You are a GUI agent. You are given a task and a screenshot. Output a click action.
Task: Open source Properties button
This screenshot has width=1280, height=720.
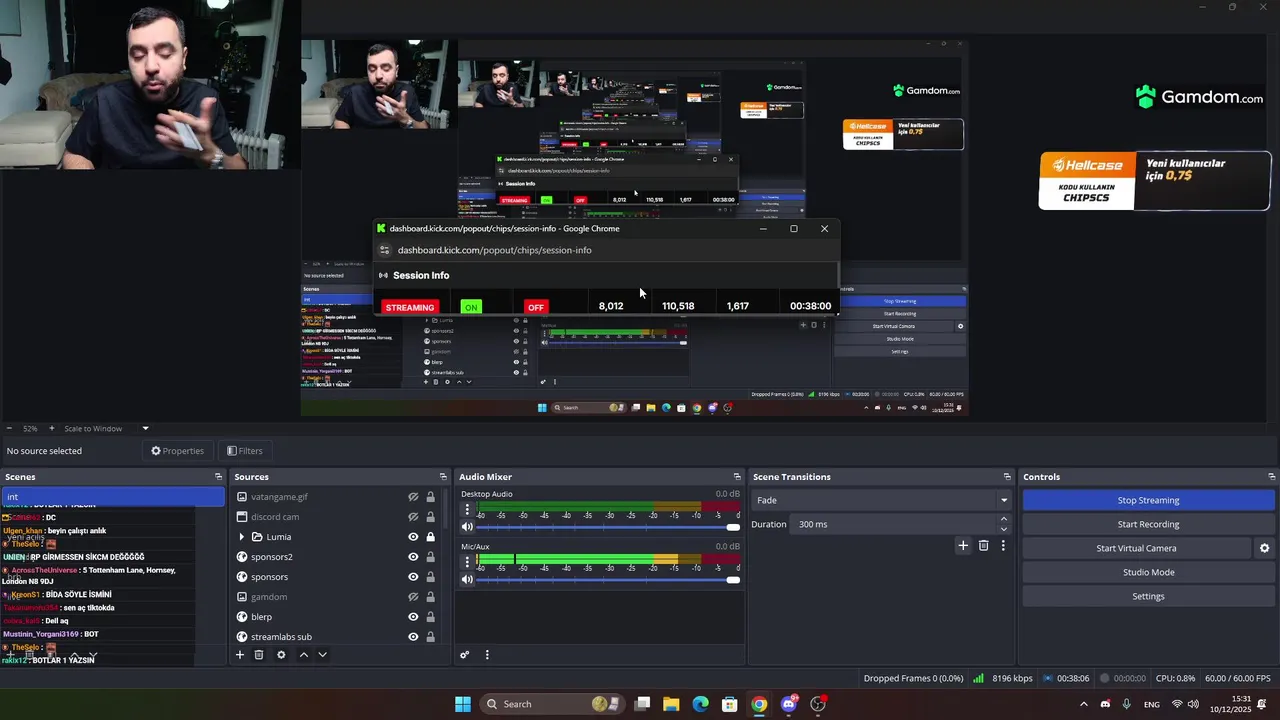click(x=177, y=451)
